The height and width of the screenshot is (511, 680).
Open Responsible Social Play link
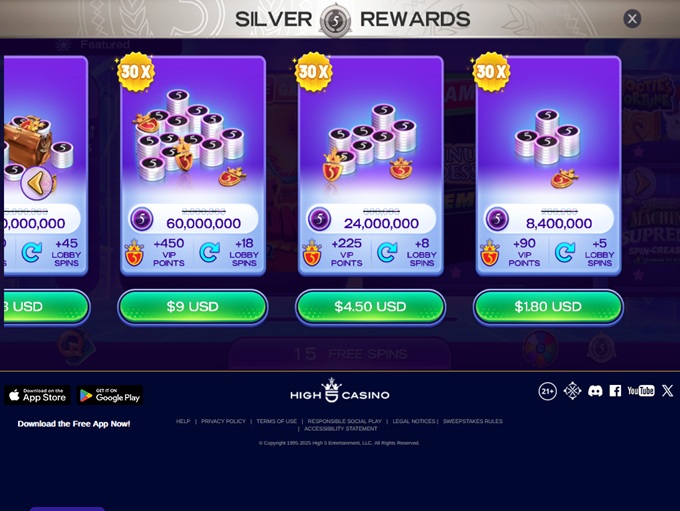[x=345, y=421]
